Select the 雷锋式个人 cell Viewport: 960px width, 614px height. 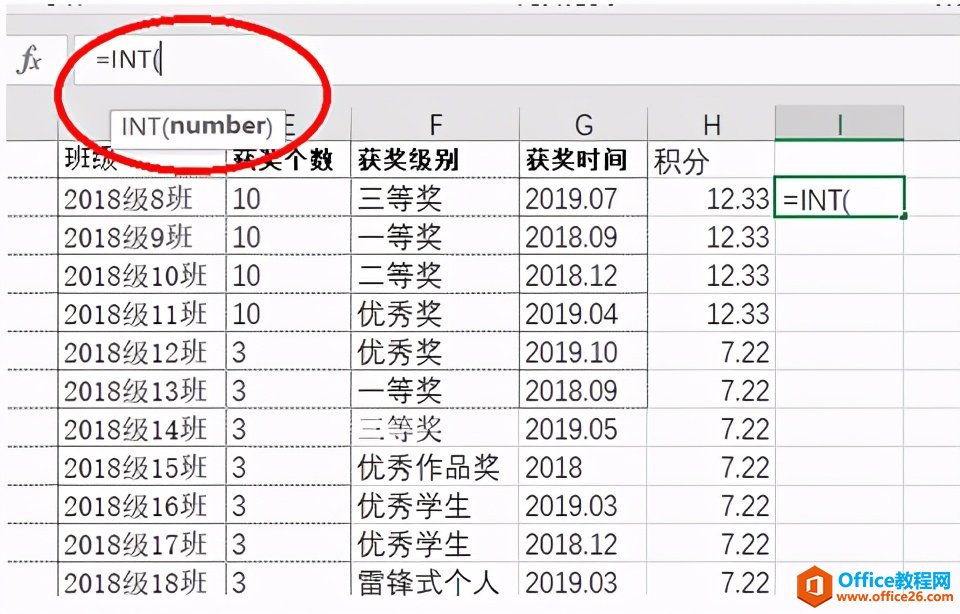pyautogui.click(x=435, y=580)
